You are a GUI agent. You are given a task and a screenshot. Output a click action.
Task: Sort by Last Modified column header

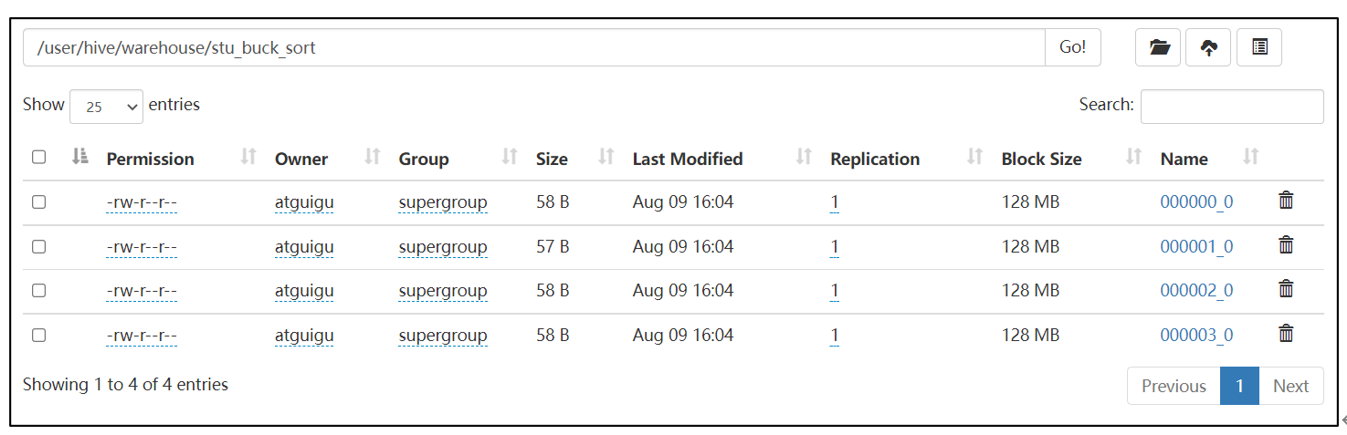pos(687,159)
